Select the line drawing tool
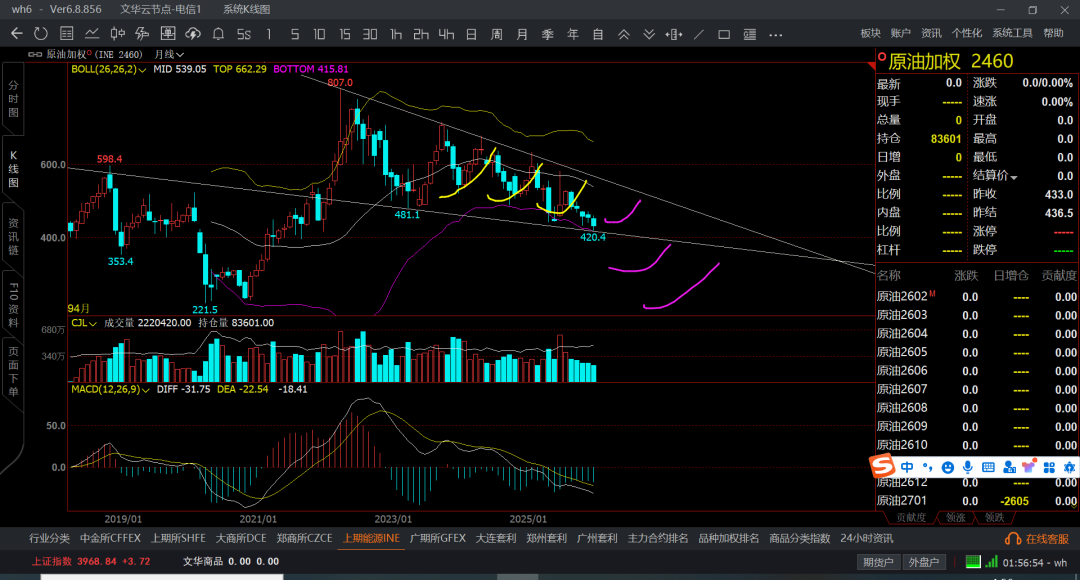The height and width of the screenshot is (580, 1080). (699, 34)
